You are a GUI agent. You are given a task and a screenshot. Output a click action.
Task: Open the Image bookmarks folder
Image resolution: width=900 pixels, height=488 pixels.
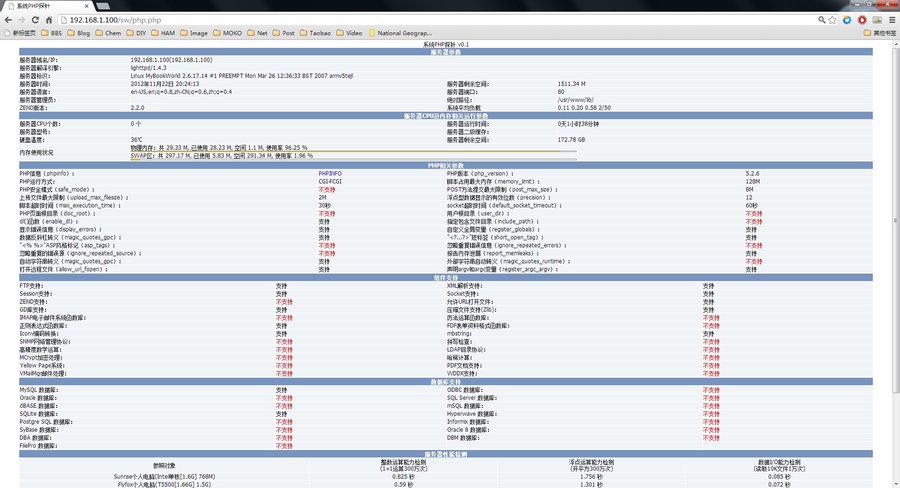tap(194, 33)
